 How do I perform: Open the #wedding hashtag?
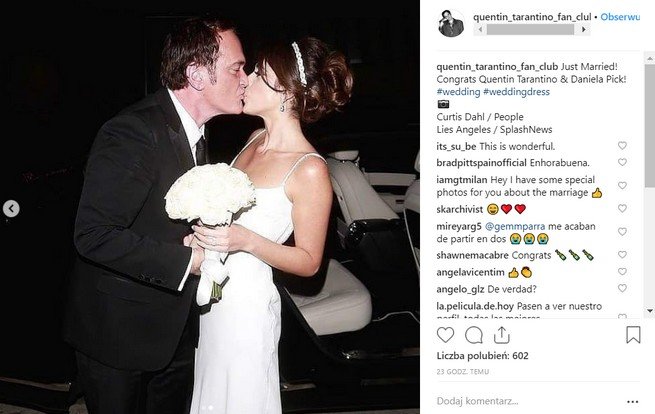458,92
